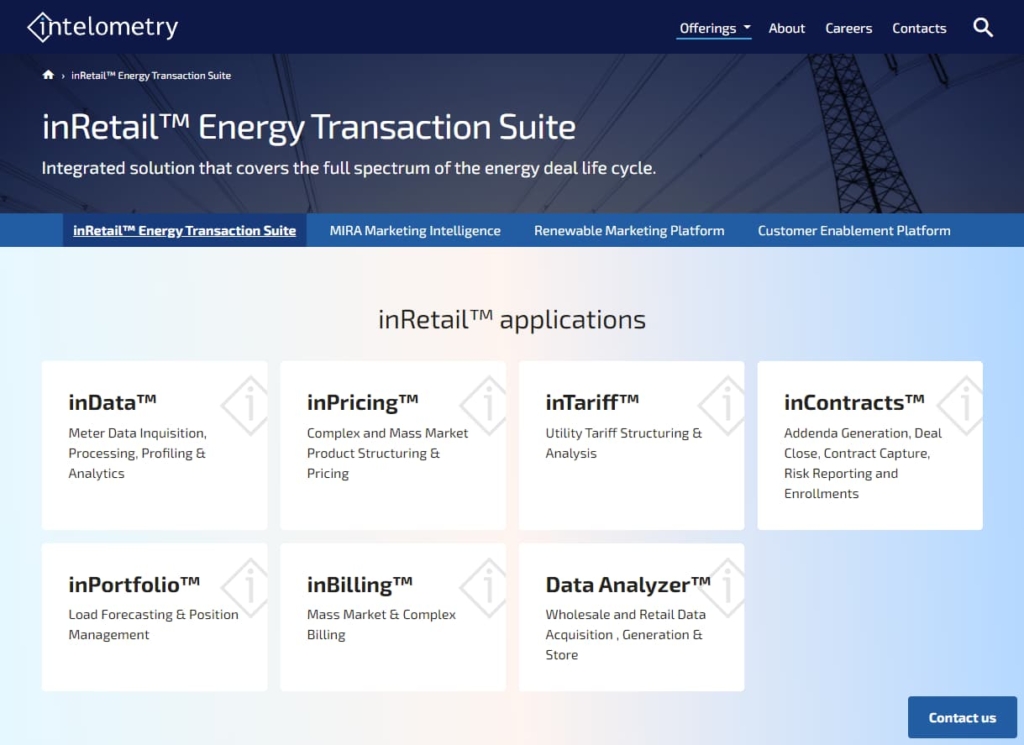Open the inData application card title

coord(112,402)
